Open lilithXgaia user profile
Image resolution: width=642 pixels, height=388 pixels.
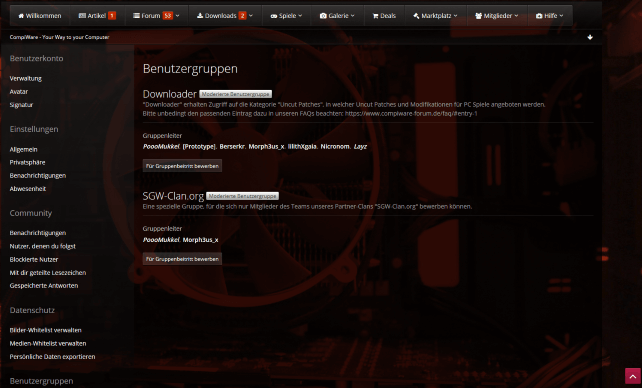(x=302, y=147)
